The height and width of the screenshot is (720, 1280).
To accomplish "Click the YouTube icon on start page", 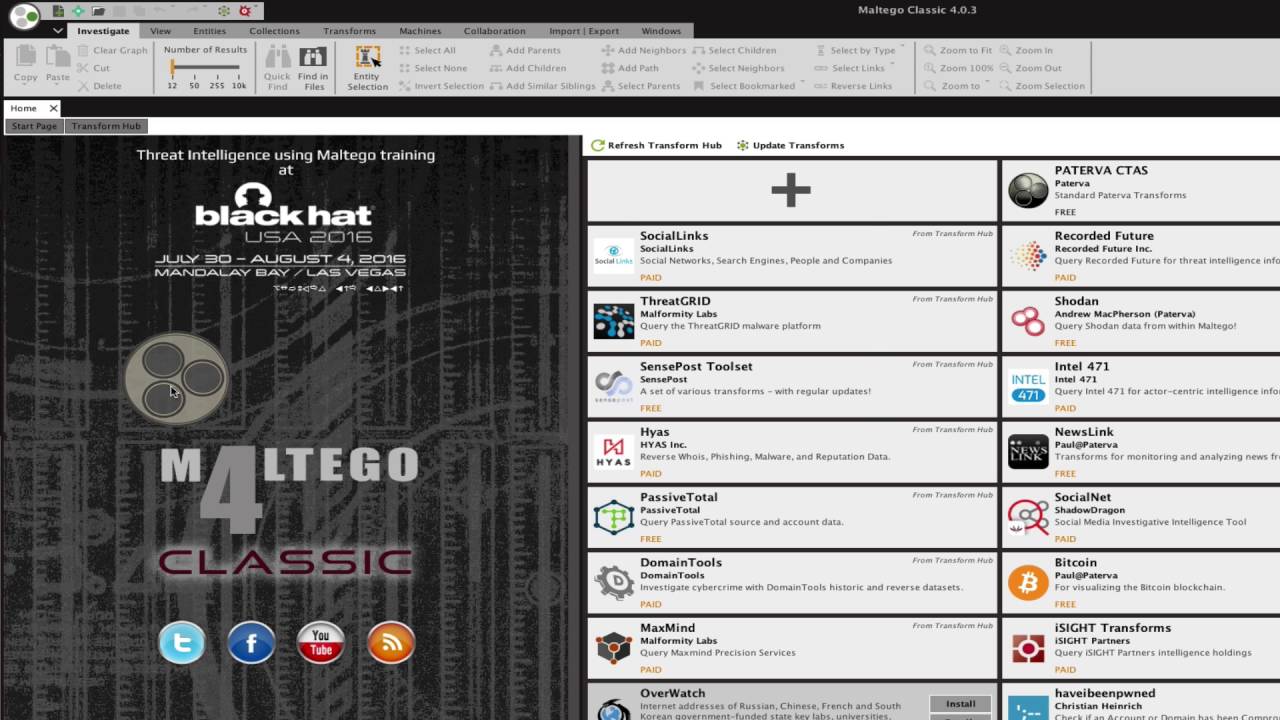I will [321, 643].
